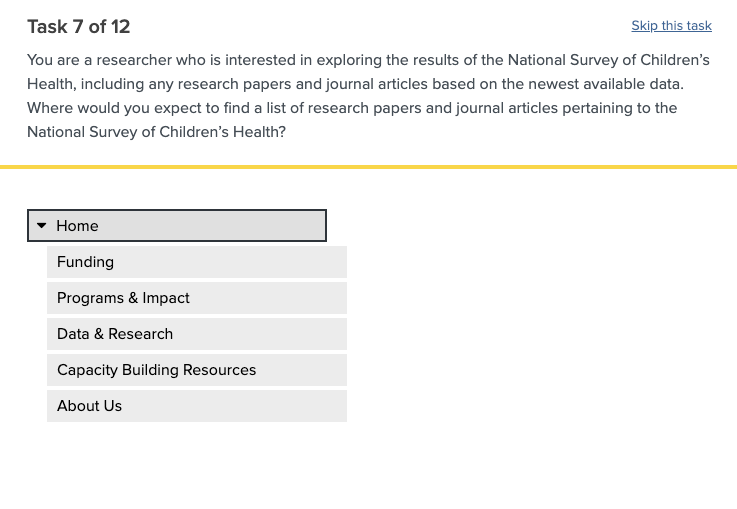Pick the About Us entry
Screen dimensions: 737x509
[x=196, y=406]
